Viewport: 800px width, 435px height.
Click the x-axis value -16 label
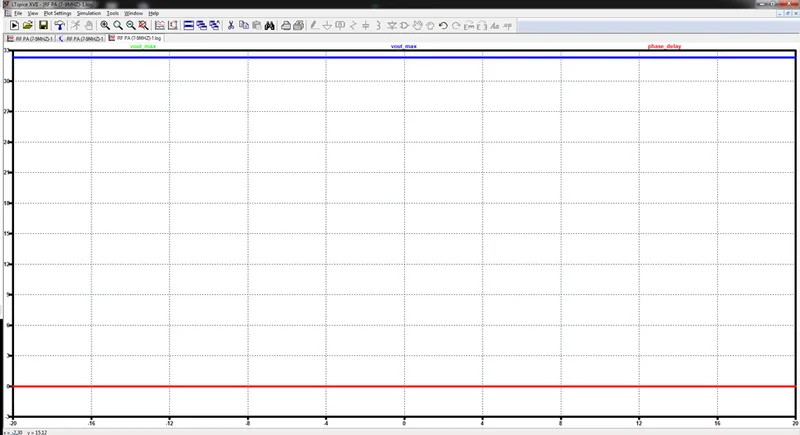tap(91, 423)
